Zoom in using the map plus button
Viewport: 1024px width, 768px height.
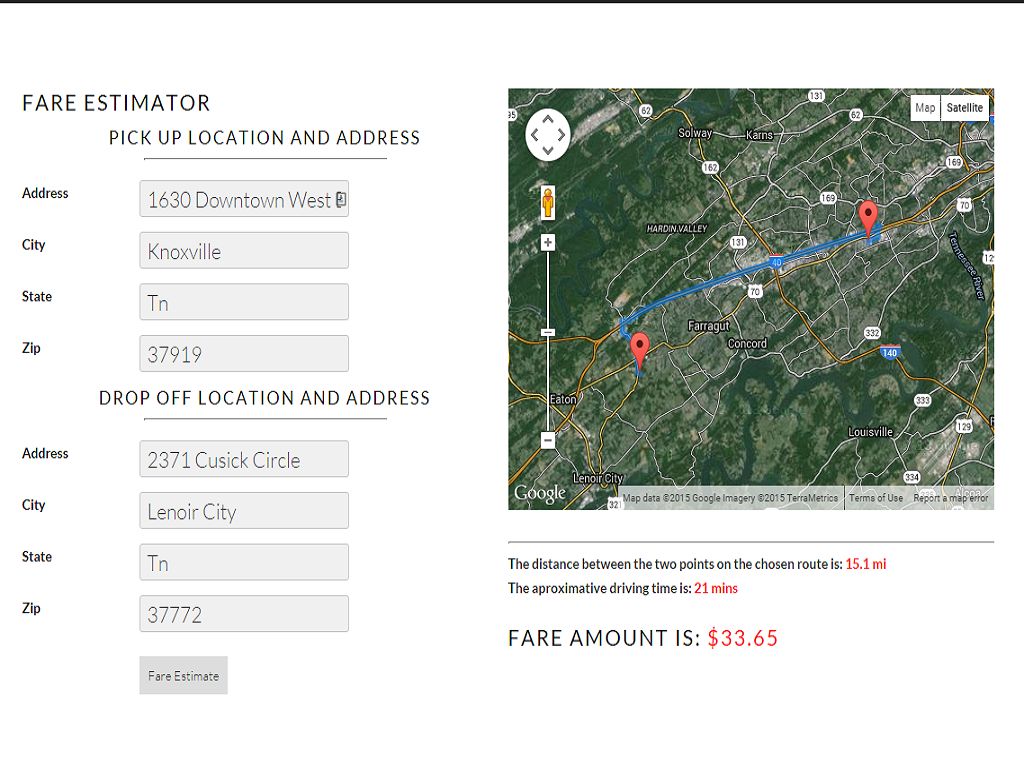coord(548,243)
